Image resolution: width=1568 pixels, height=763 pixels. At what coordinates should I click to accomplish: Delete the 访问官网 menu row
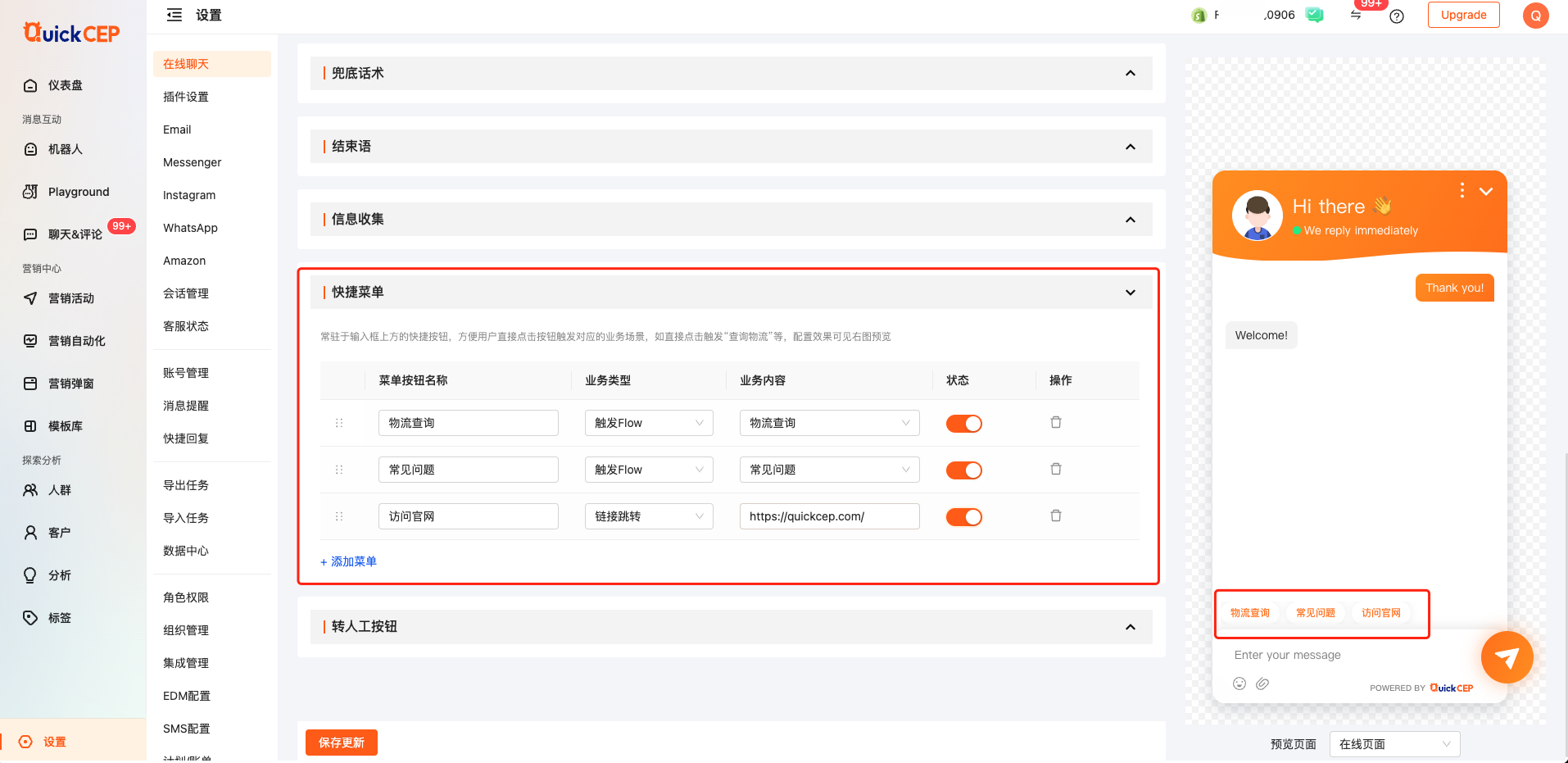(x=1056, y=515)
